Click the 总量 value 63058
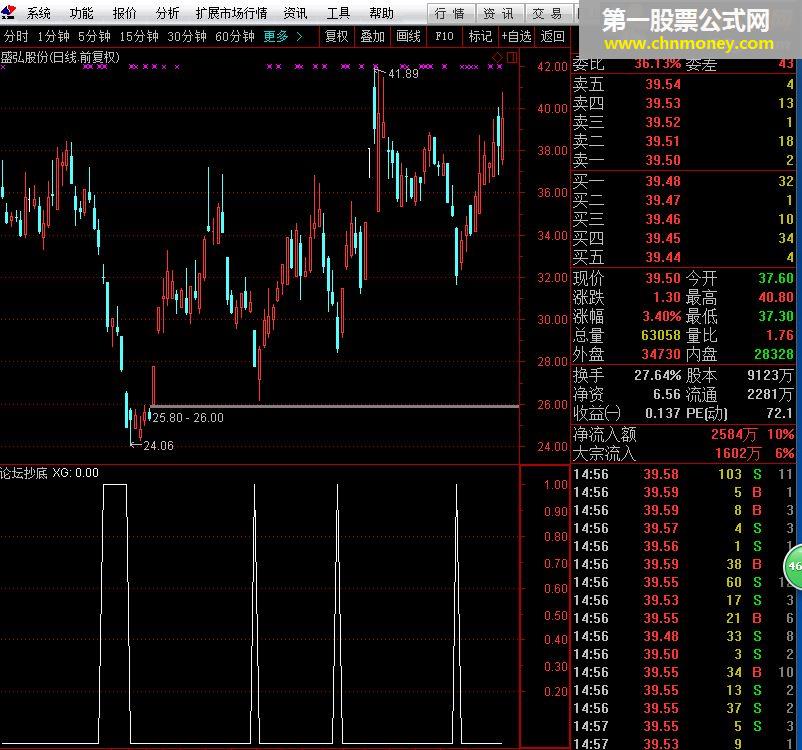The image size is (802, 750). (661, 335)
